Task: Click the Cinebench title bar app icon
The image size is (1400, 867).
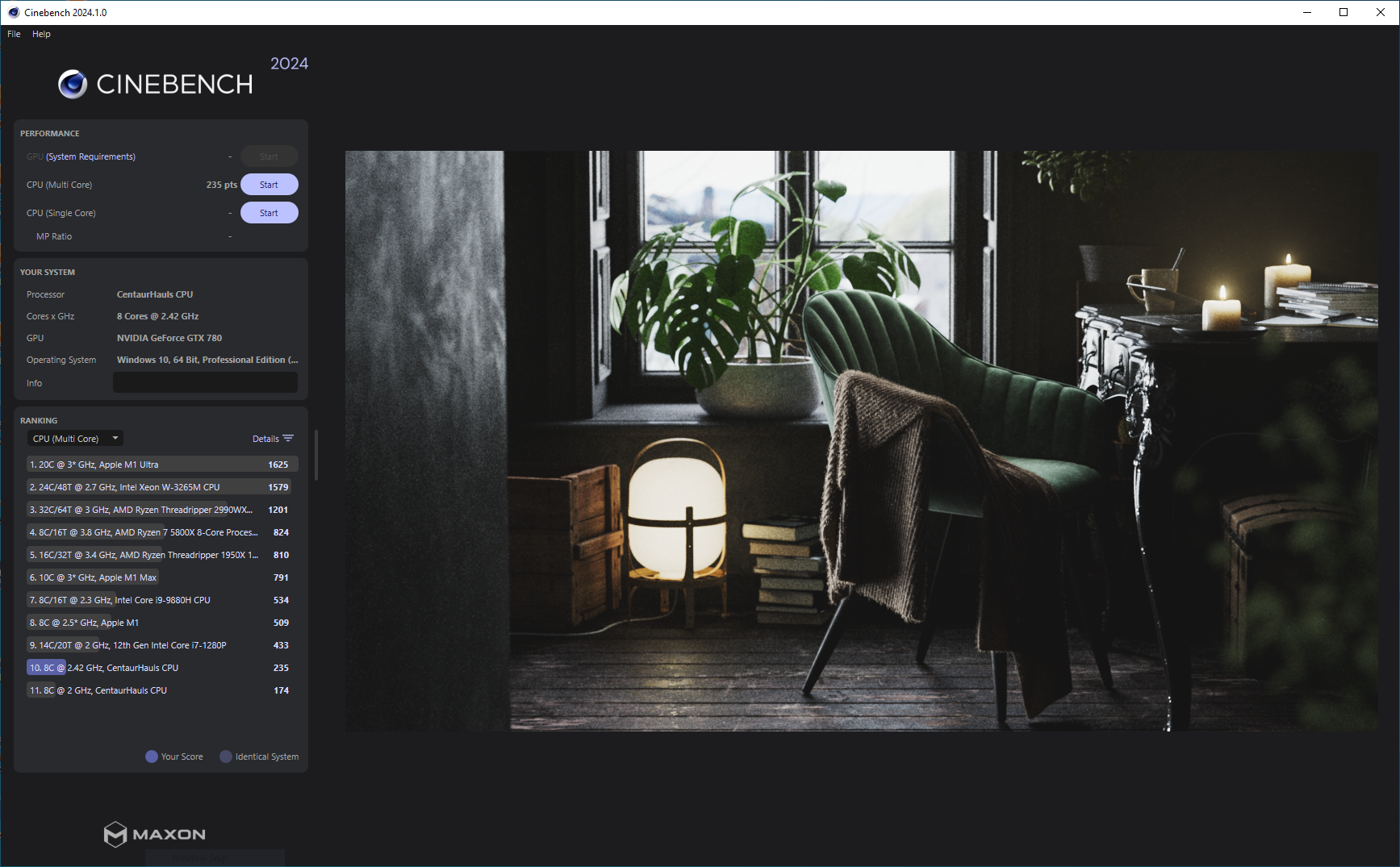Action: (13, 12)
